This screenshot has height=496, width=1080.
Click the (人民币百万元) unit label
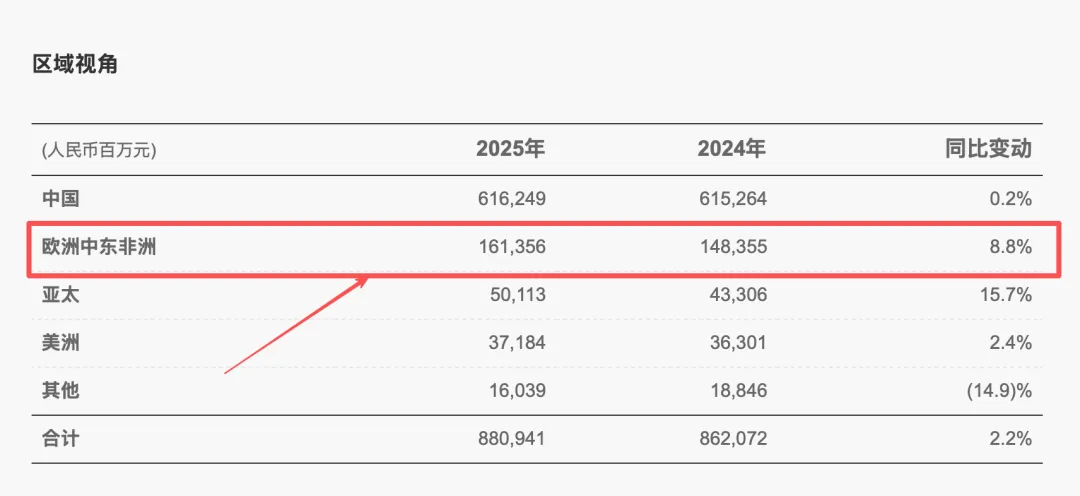99,151
